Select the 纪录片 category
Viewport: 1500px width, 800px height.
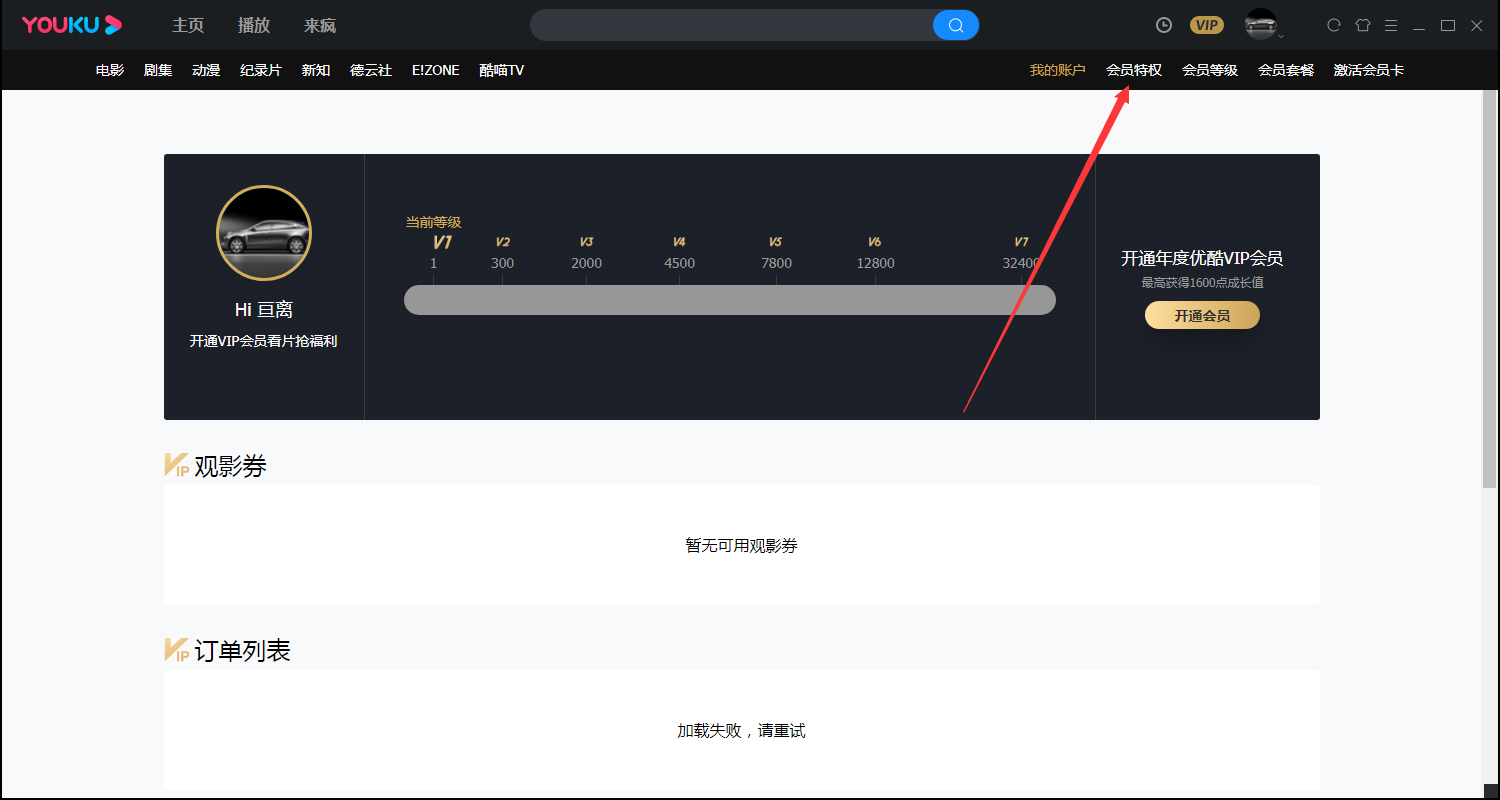(x=260, y=70)
